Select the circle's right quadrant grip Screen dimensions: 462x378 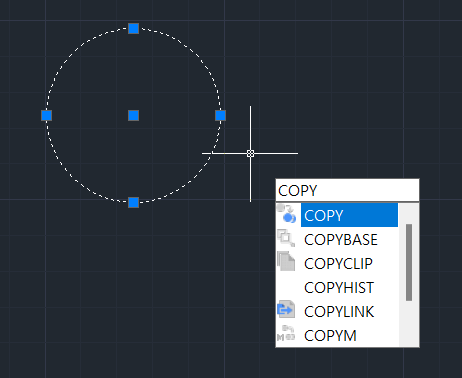[221, 116]
